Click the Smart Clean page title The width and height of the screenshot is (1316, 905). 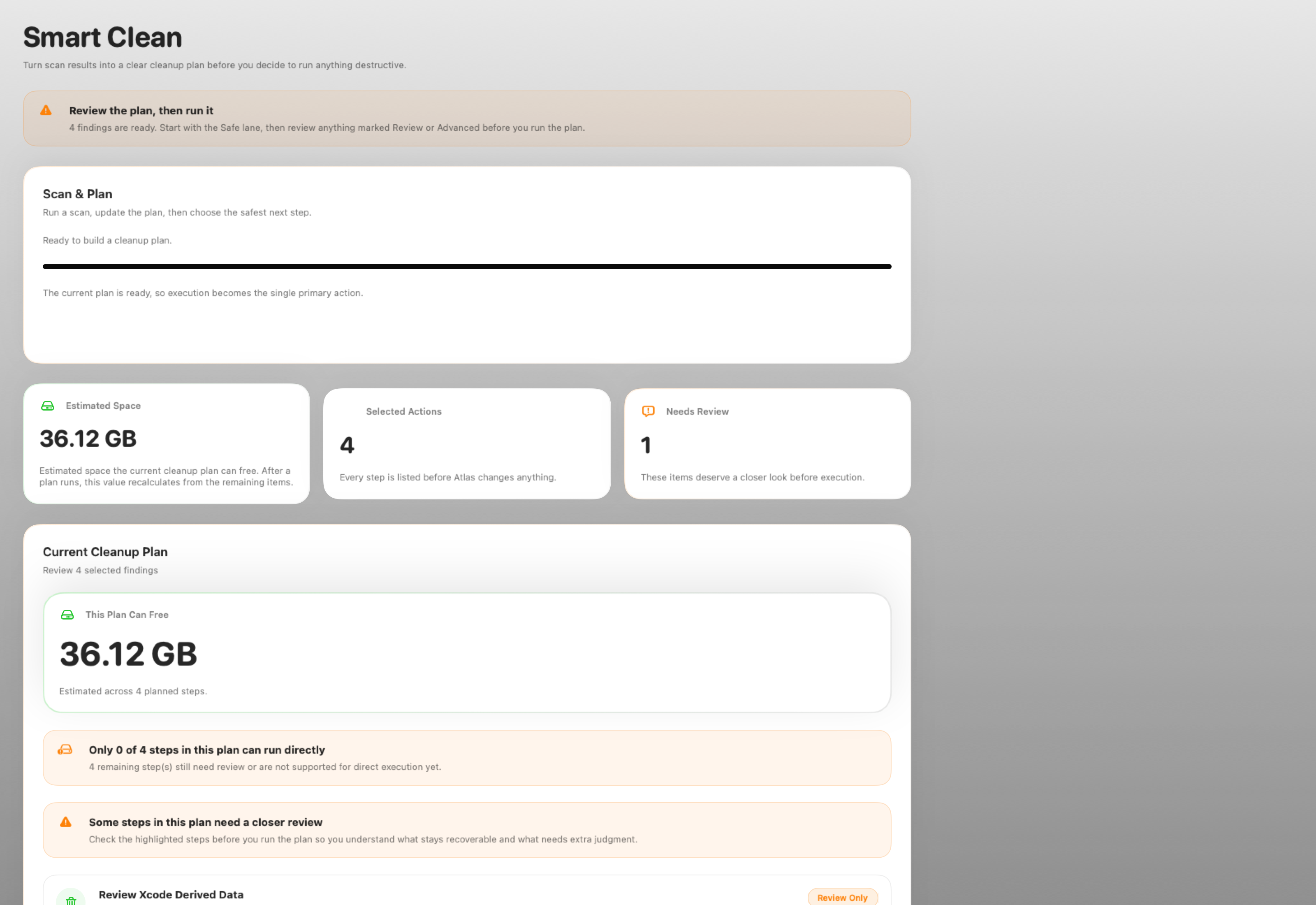point(102,37)
